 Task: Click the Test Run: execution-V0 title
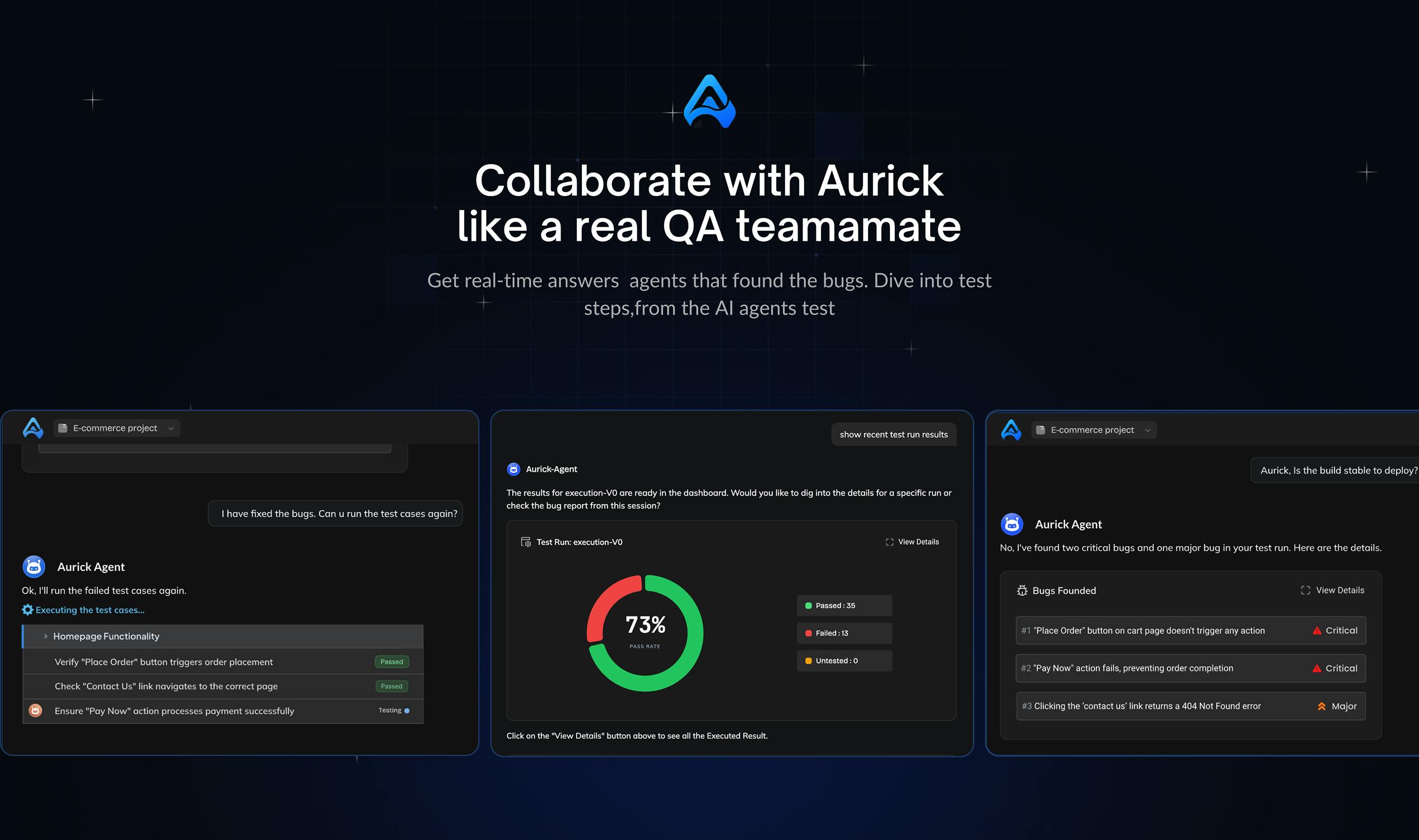[580, 542]
